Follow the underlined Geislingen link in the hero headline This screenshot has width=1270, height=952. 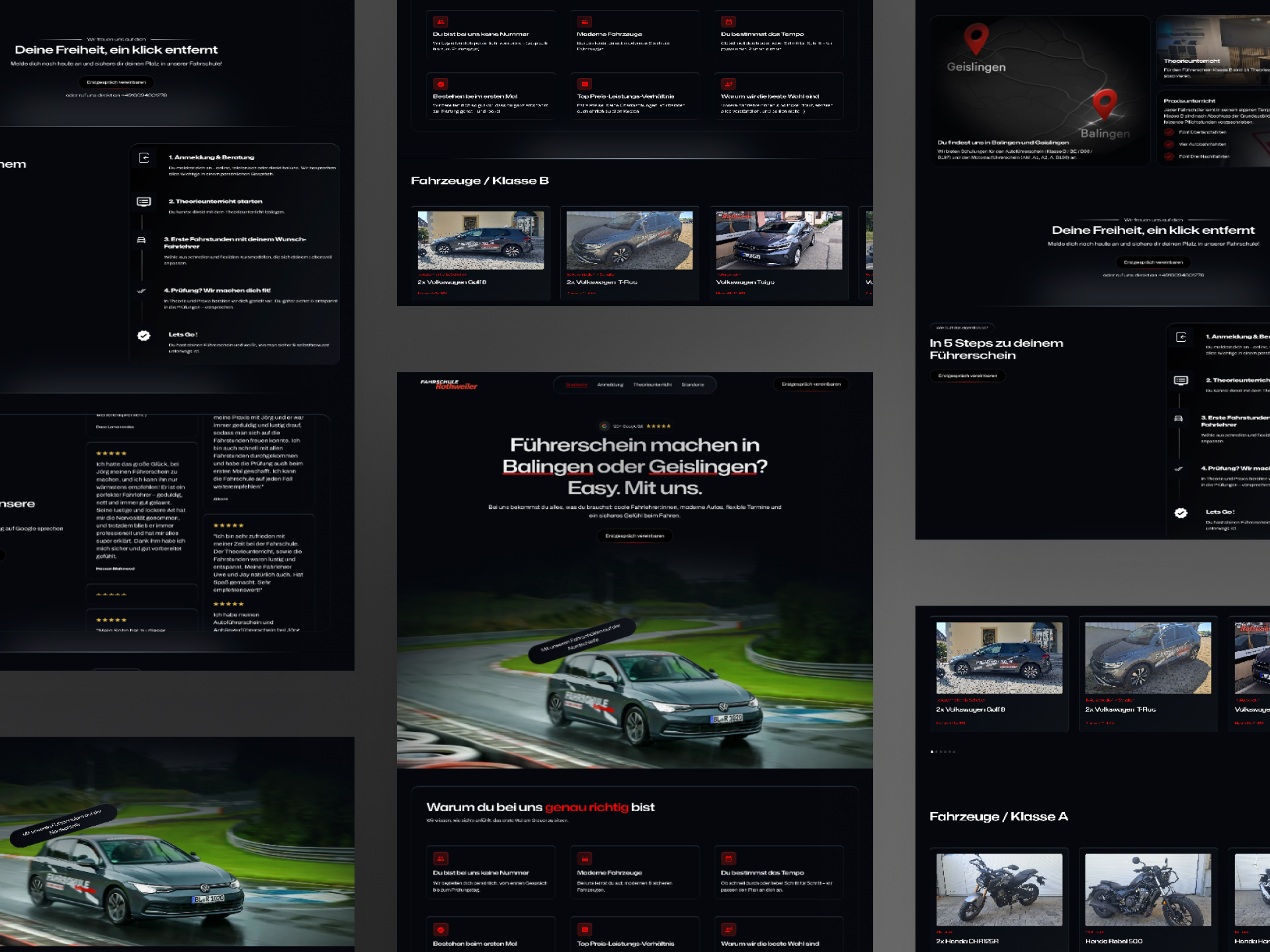(702, 467)
